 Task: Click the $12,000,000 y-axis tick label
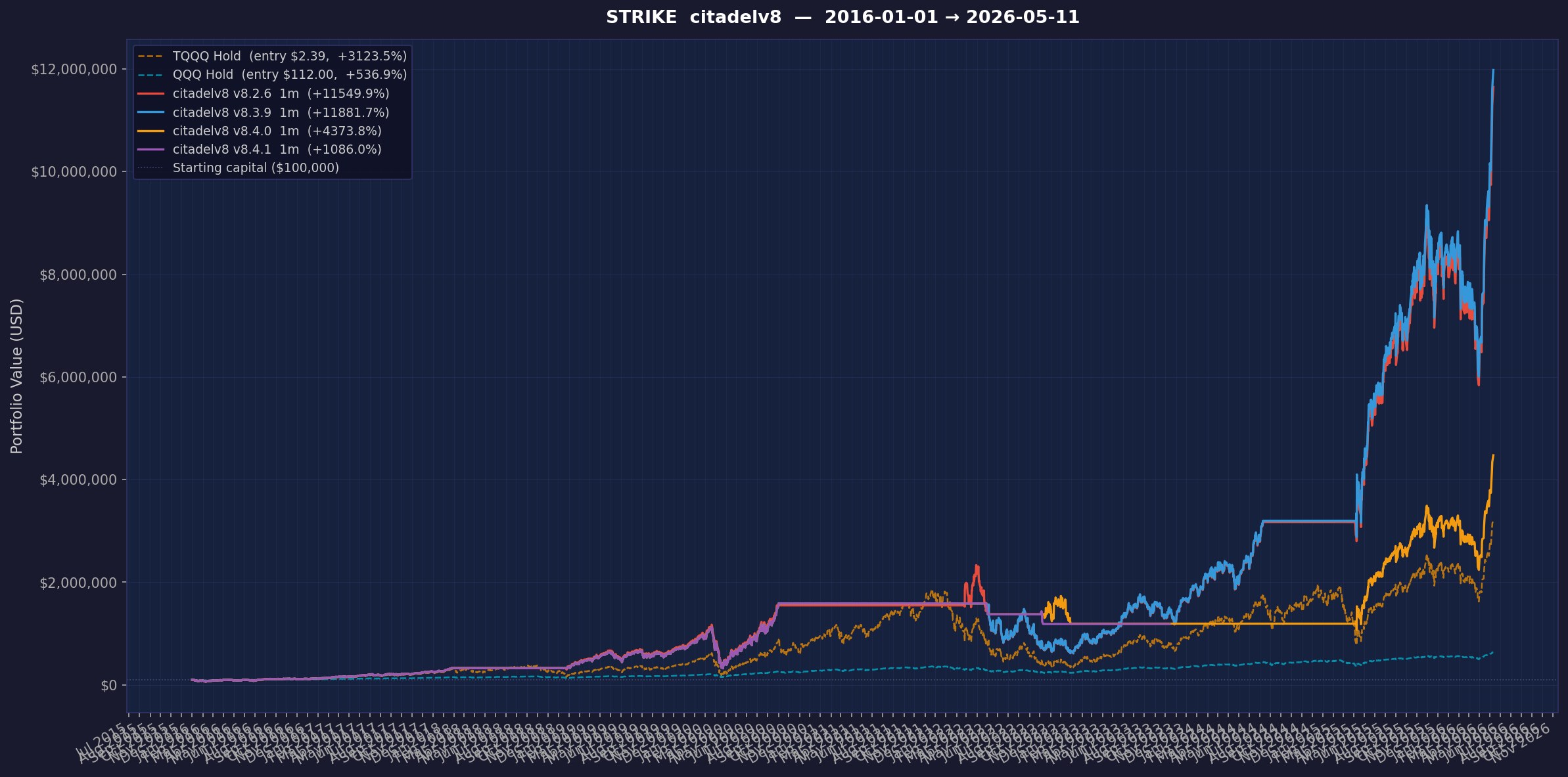point(74,69)
